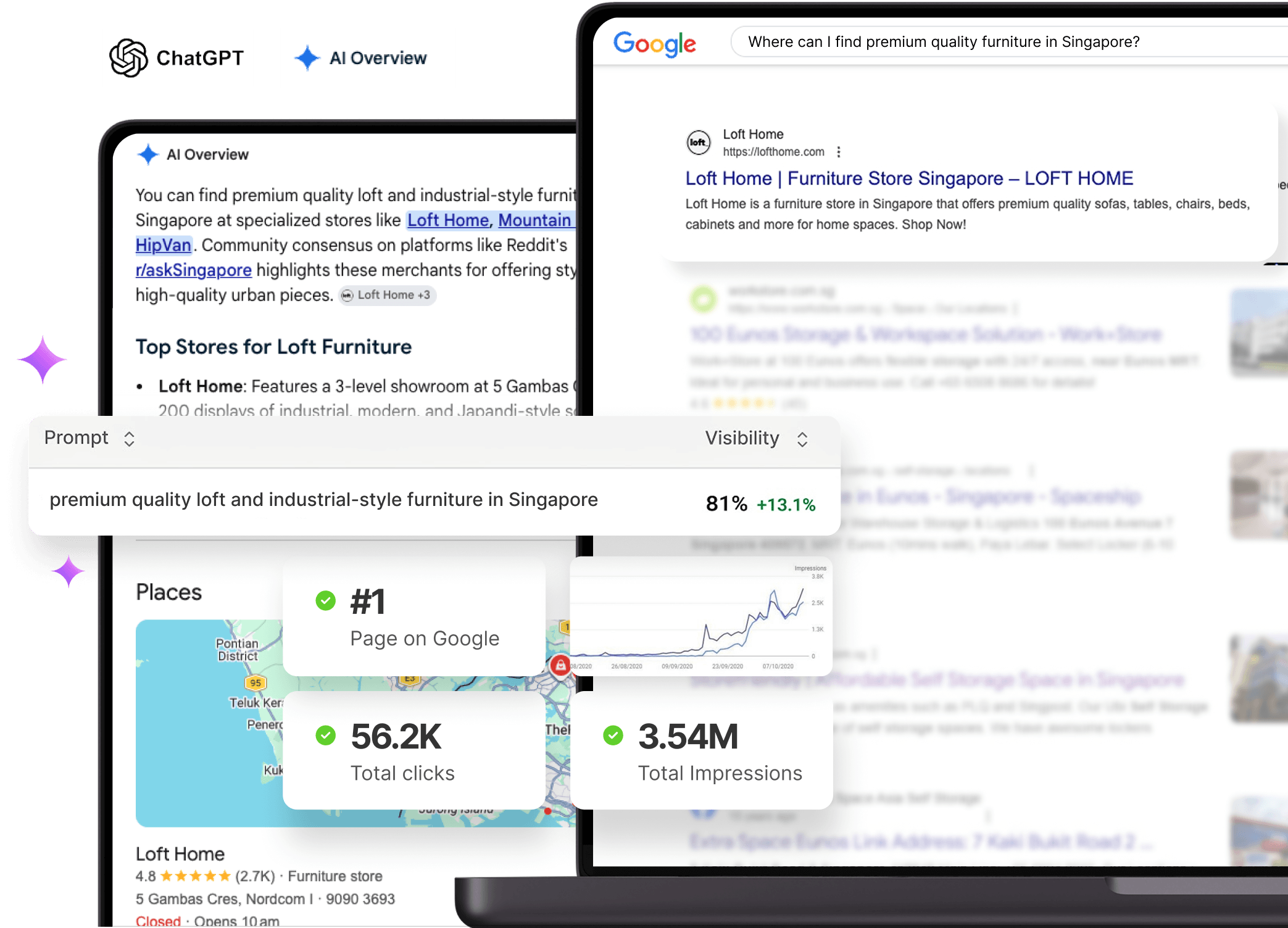The image size is (1288, 928).
Task: Sort by Prompt column arrows
Action: (129, 439)
